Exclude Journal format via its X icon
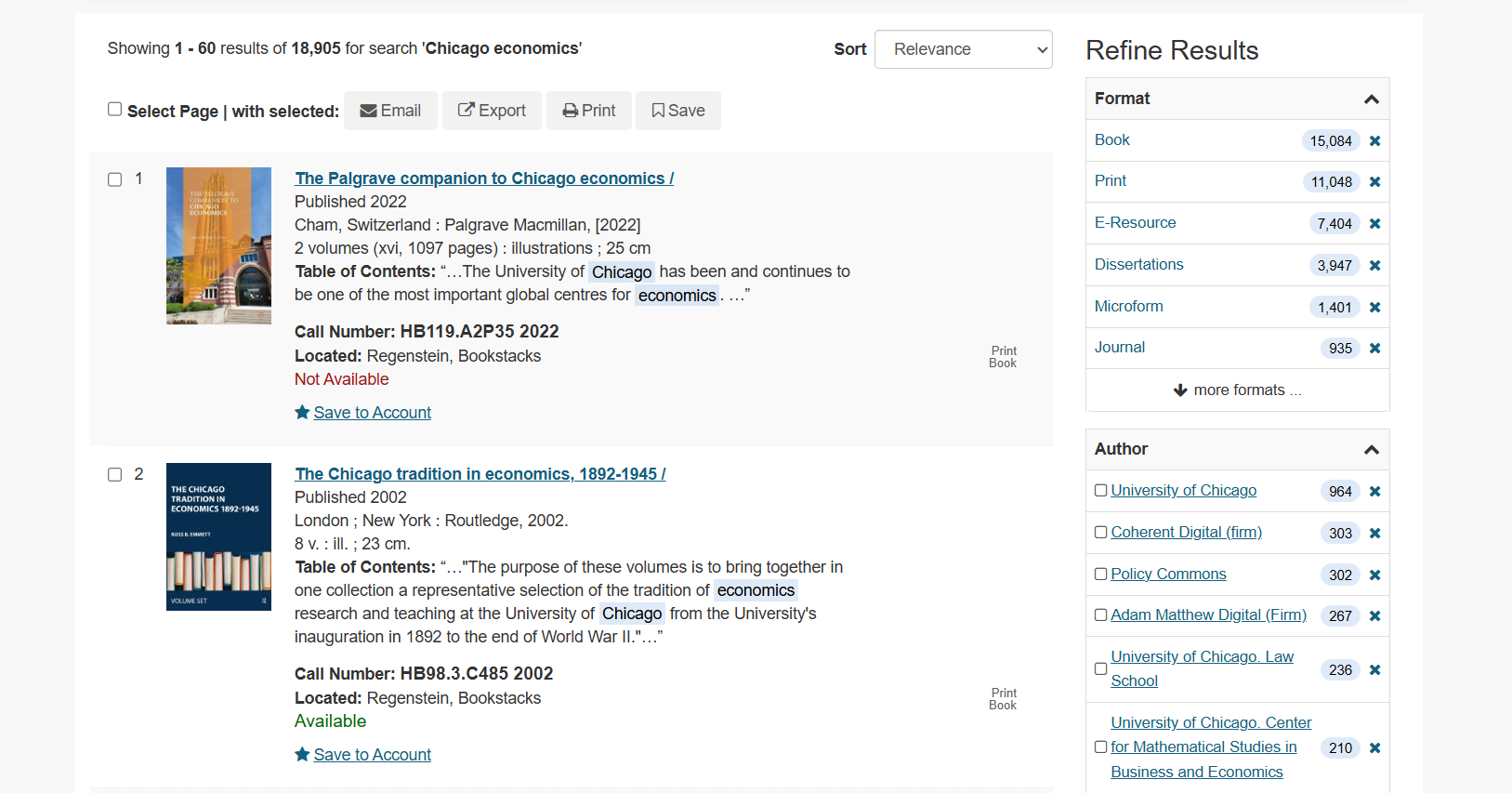The image size is (1512, 793). point(1374,349)
